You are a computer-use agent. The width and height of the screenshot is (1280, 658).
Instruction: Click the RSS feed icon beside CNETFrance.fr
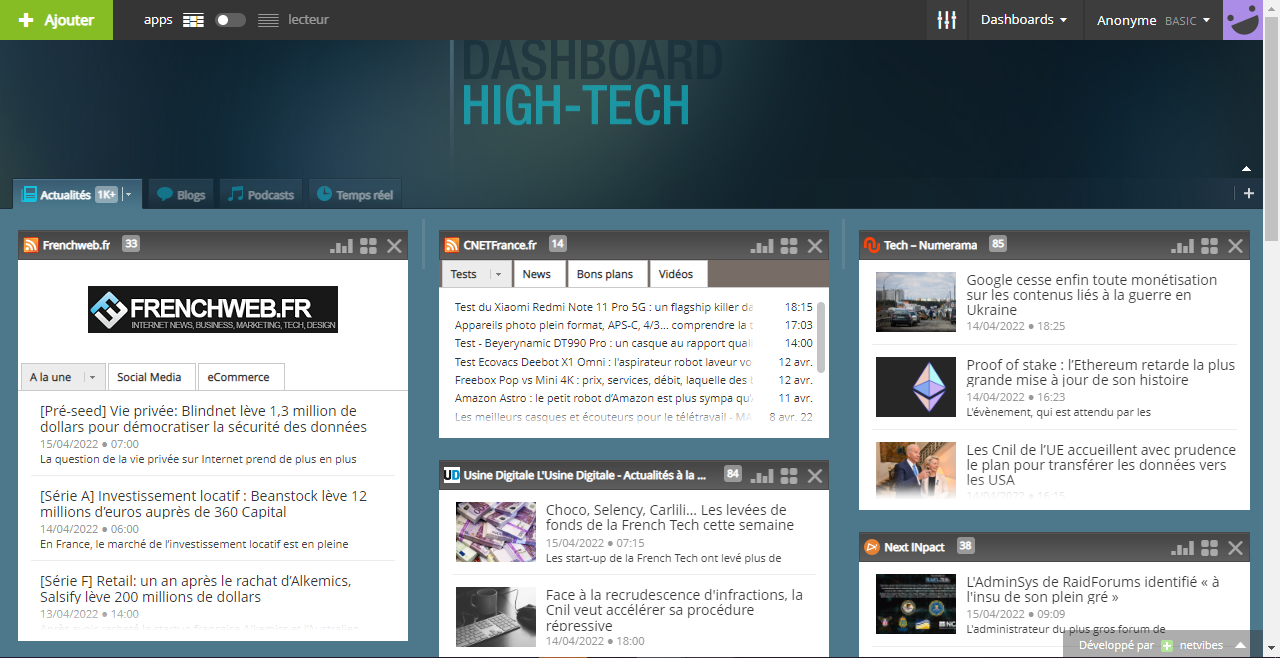[x=452, y=245]
